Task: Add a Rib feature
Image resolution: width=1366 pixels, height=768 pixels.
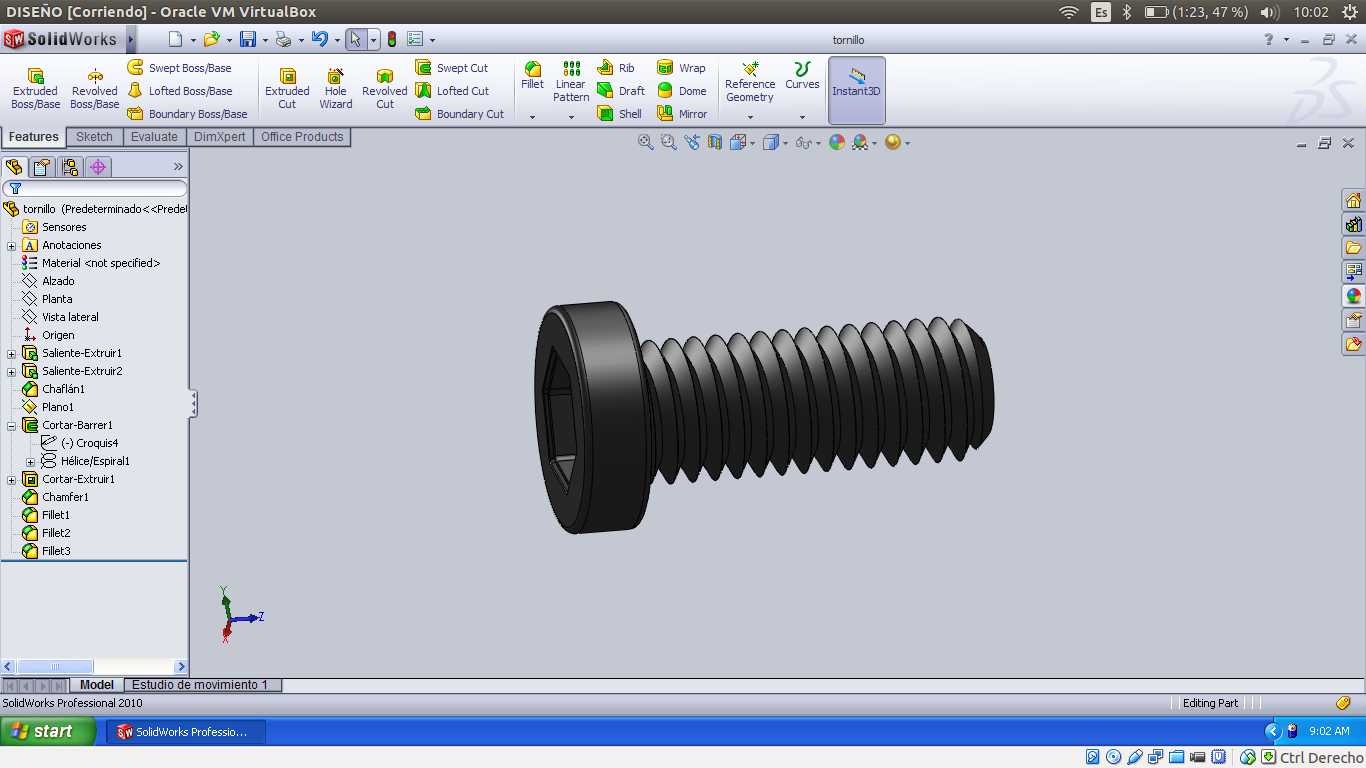Action: [616, 68]
